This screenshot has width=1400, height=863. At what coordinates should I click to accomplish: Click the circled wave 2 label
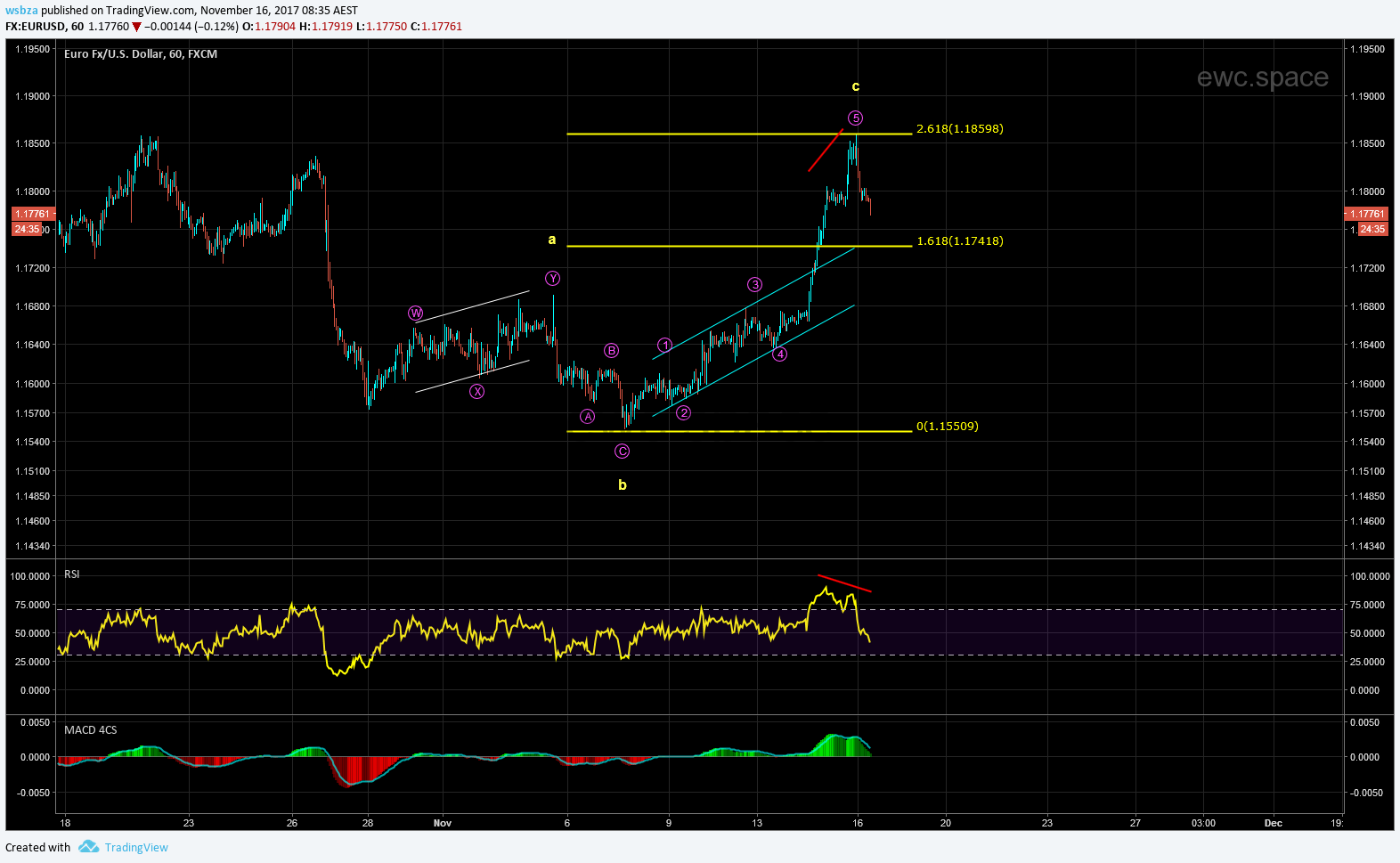[683, 412]
